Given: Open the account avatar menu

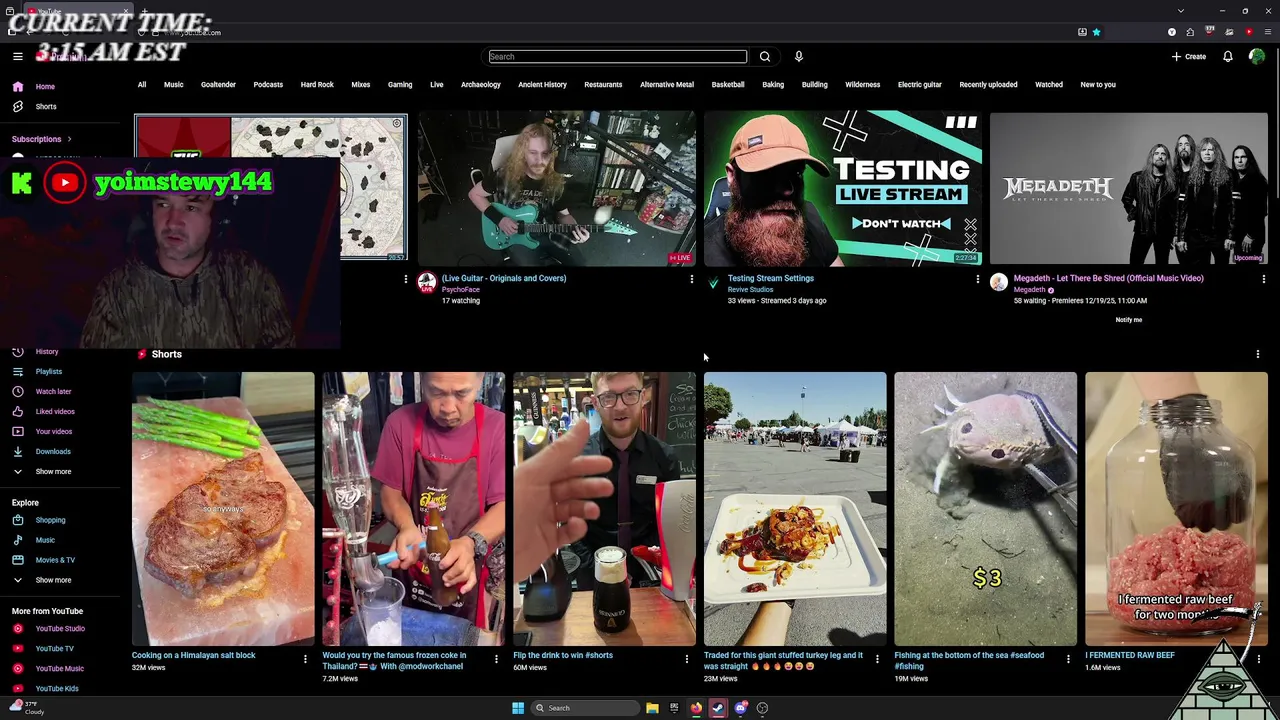Looking at the screenshot, I should point(1257,56).
